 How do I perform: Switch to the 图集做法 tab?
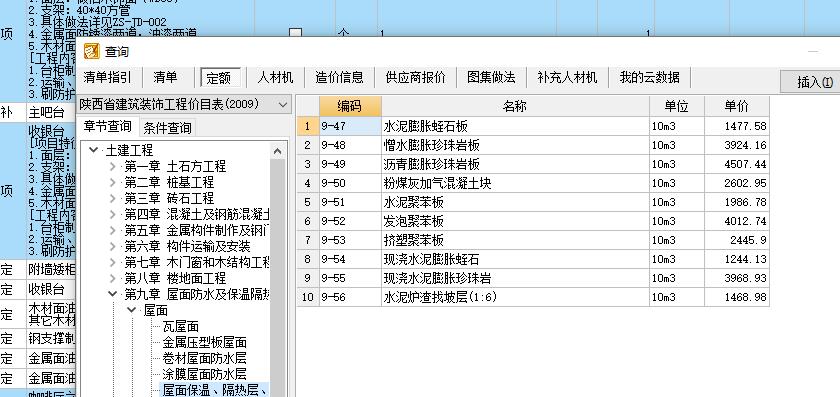[491, 78]
